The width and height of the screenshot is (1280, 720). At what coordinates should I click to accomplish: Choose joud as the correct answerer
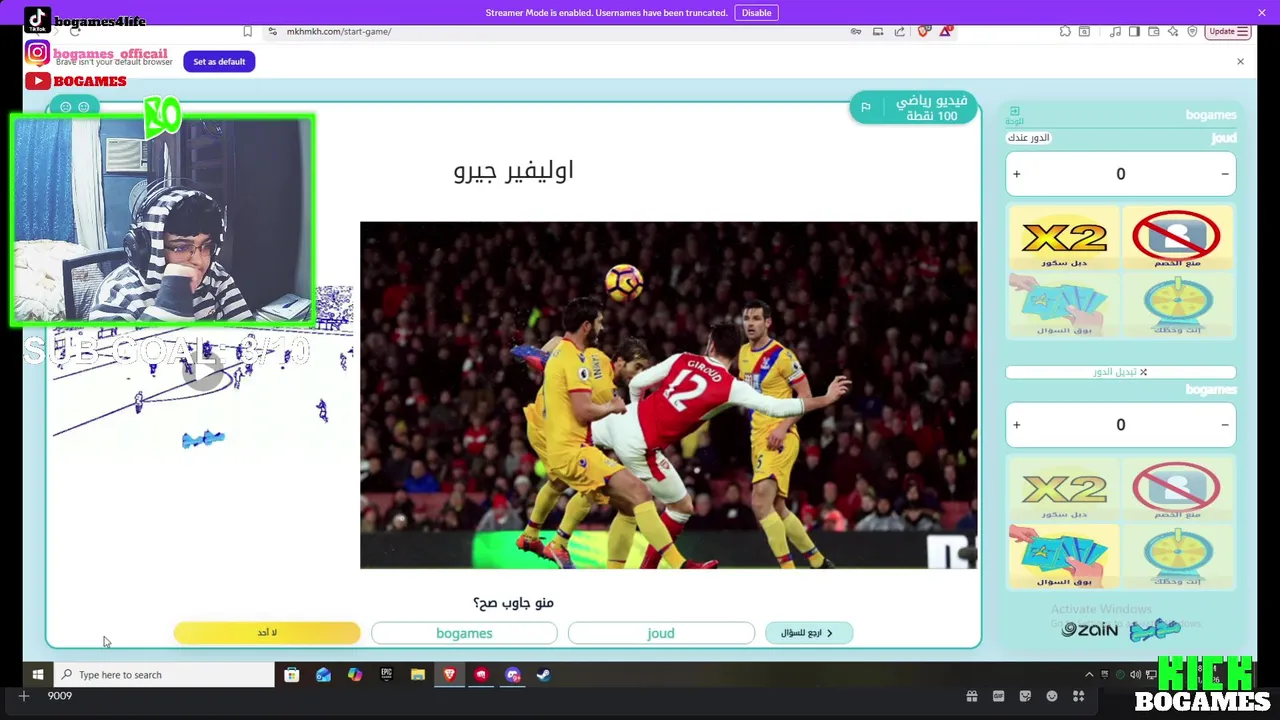661,633
